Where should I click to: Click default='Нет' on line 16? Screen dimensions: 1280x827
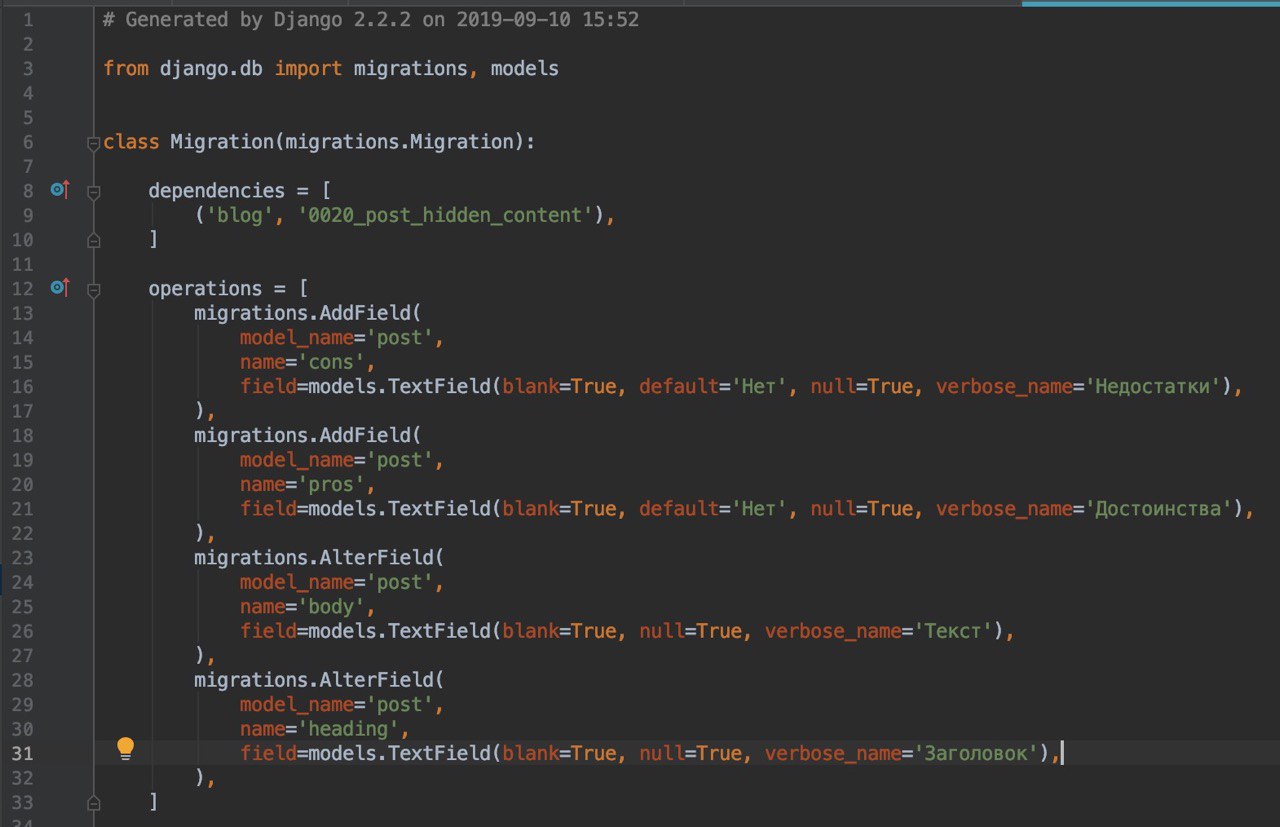(713, 386)
